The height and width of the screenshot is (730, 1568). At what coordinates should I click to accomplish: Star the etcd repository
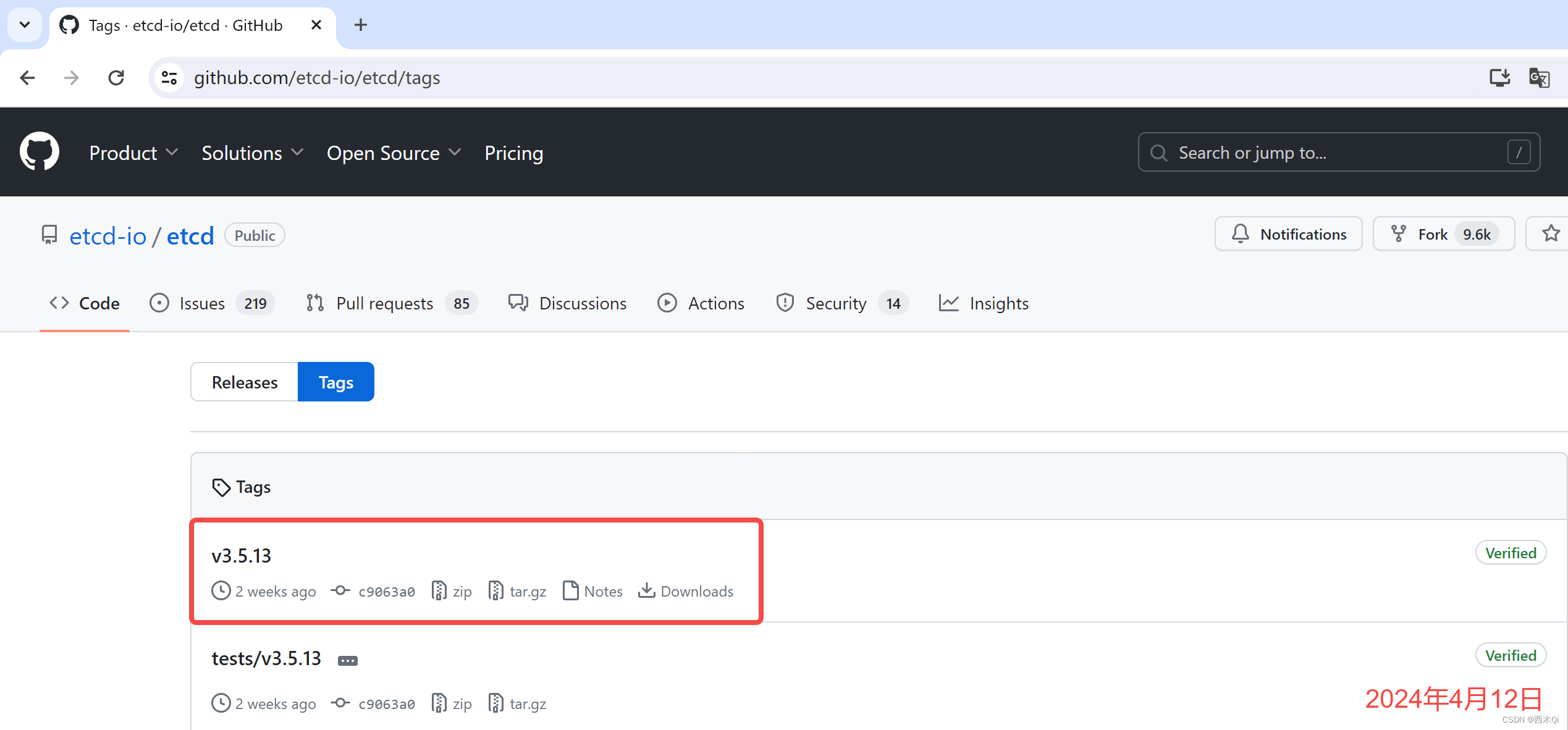pyautogui.click(x=1551, y=234)
